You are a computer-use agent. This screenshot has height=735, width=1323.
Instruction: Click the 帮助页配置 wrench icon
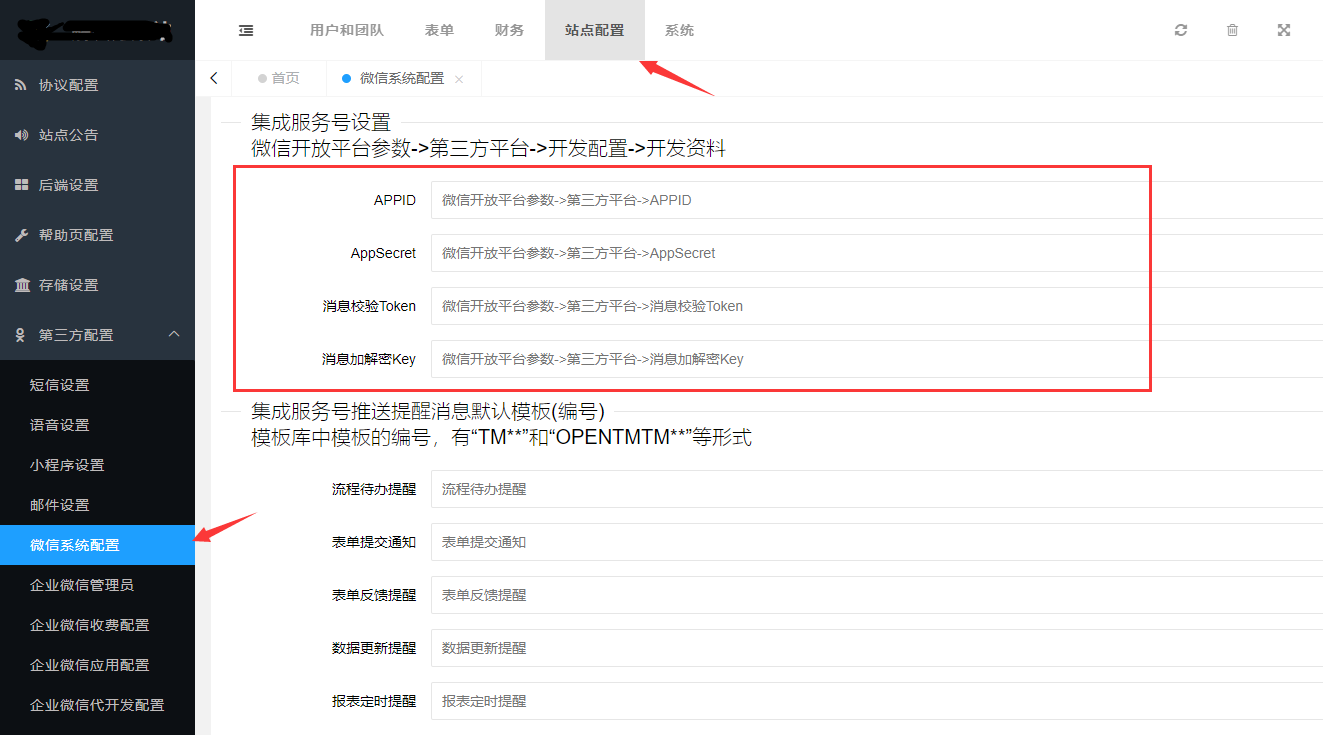(21, 236)
